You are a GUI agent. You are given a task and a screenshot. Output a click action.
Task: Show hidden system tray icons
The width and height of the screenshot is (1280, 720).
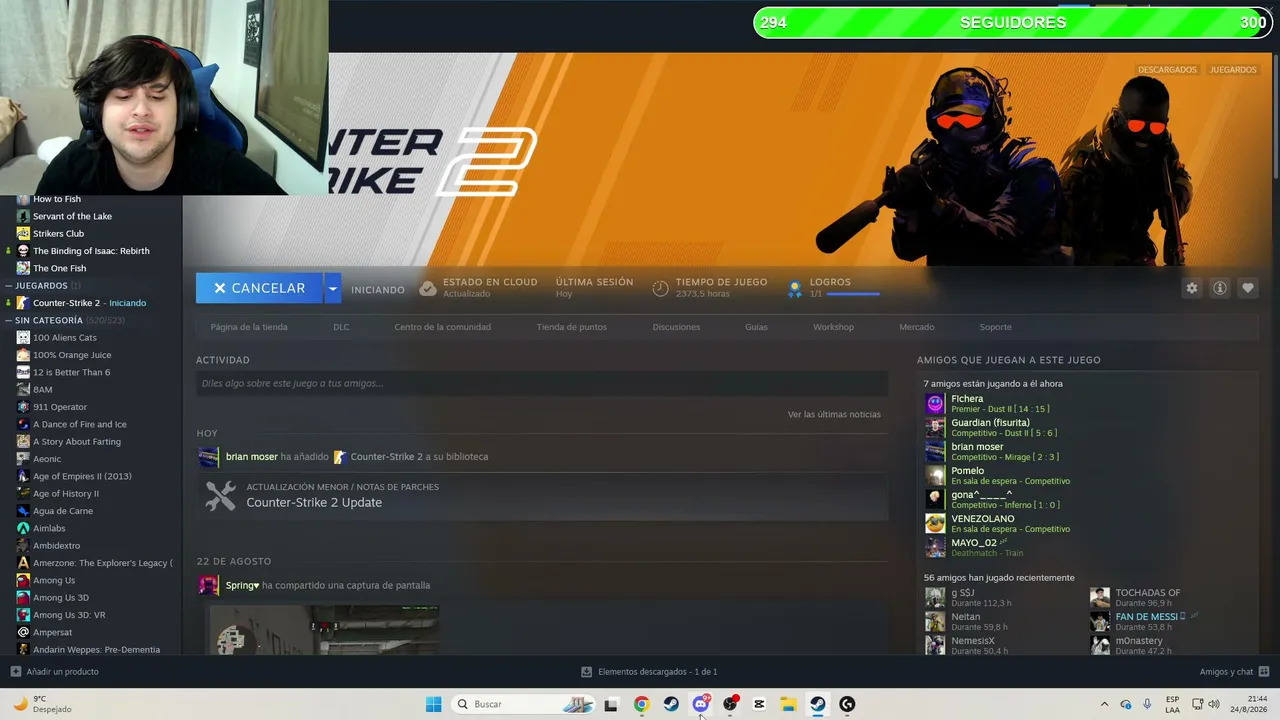1104,704
